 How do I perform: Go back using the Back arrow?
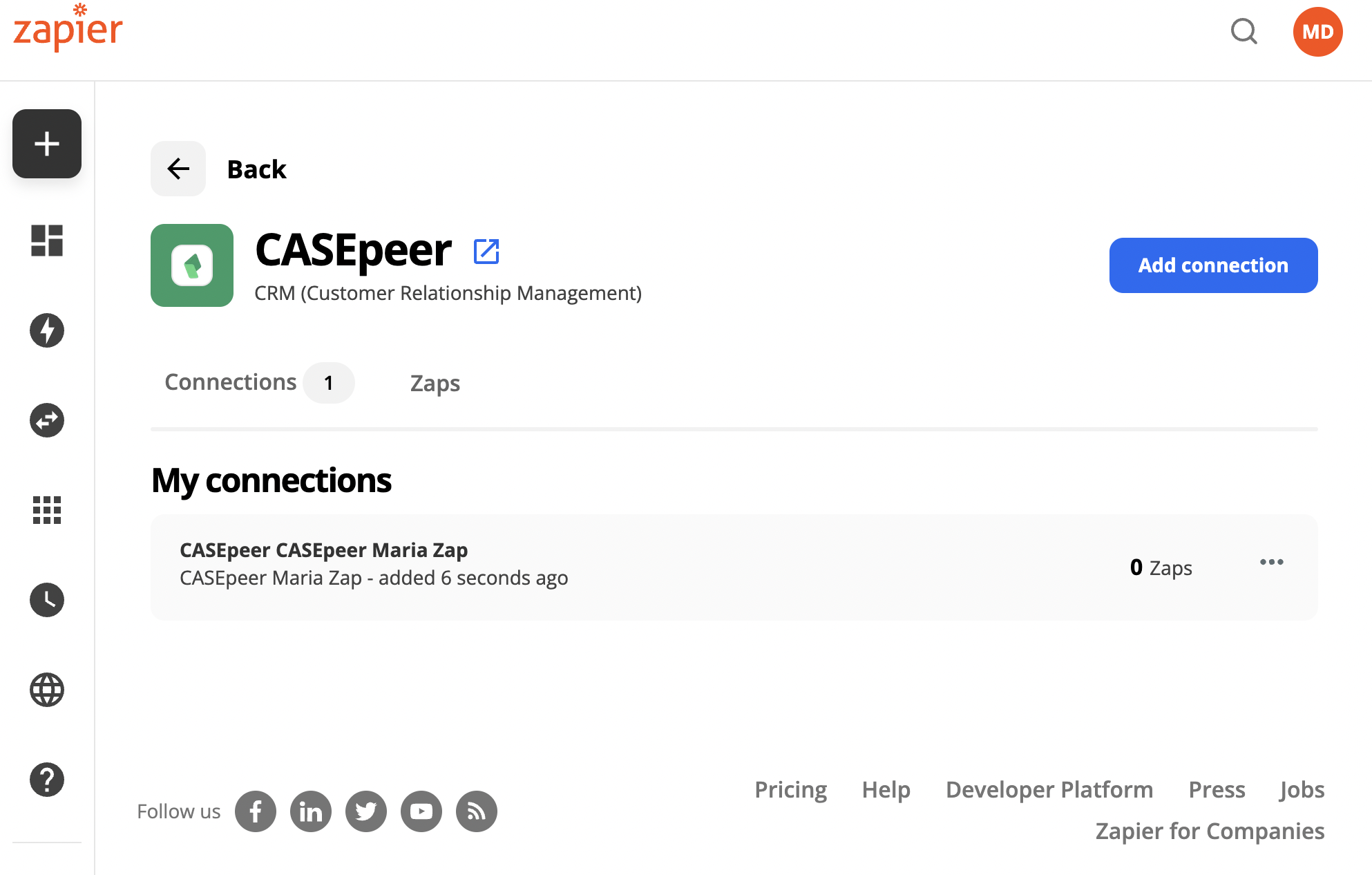(x=178, y=169)
